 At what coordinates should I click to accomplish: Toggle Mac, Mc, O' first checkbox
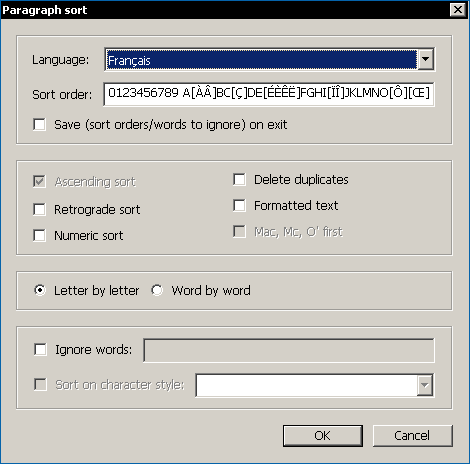pos(239,231)
